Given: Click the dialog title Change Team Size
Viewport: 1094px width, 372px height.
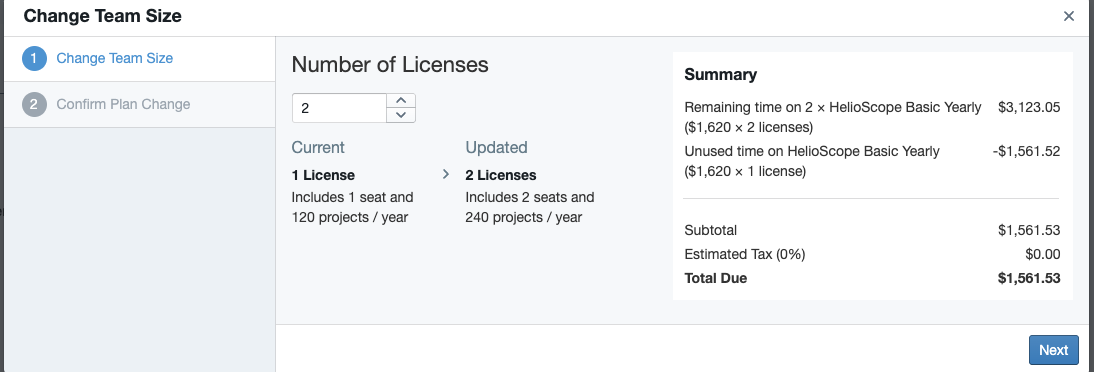Looking at the screenshot, I should point(103,16).
